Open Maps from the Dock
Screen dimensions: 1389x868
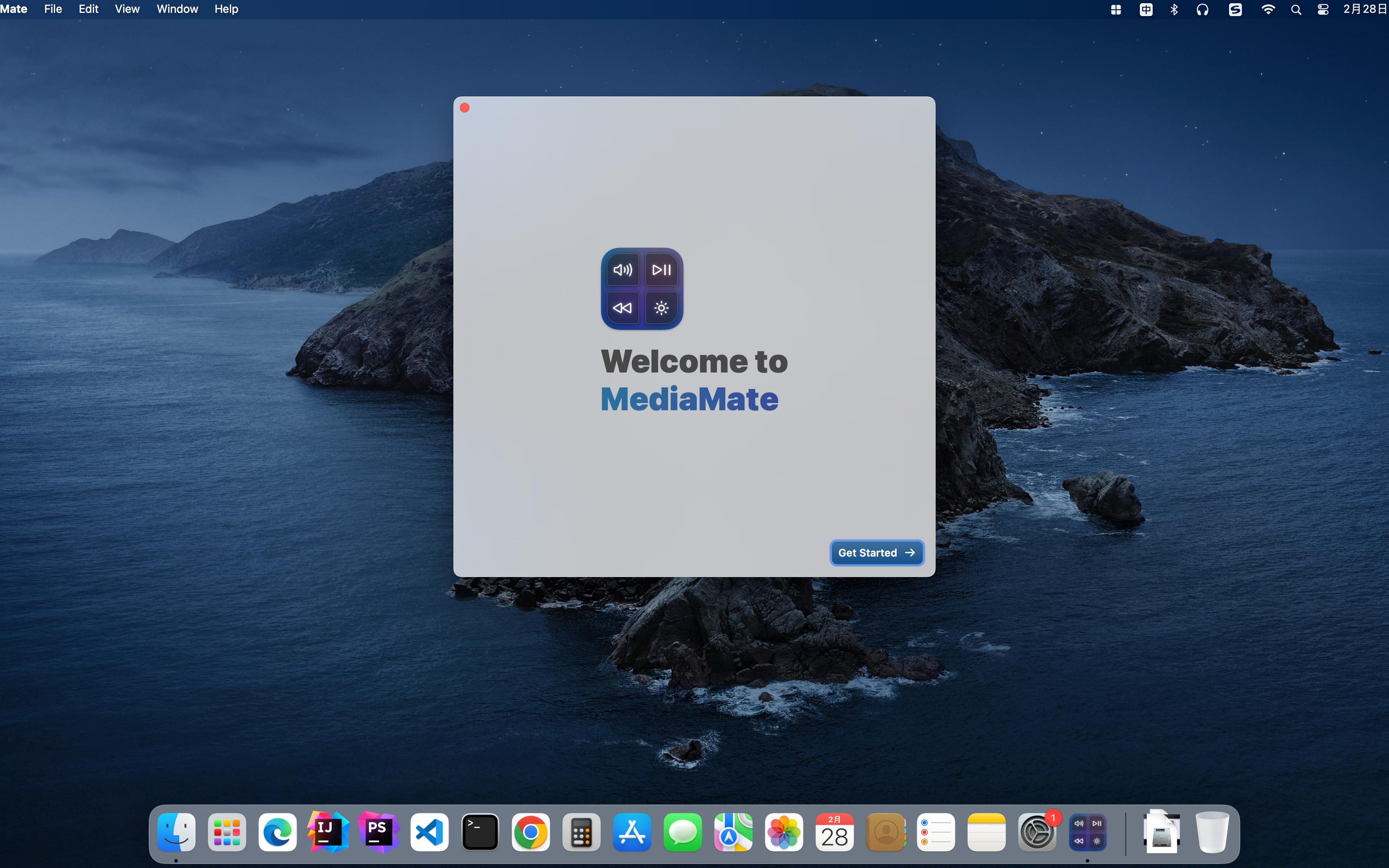coord(733,832)
